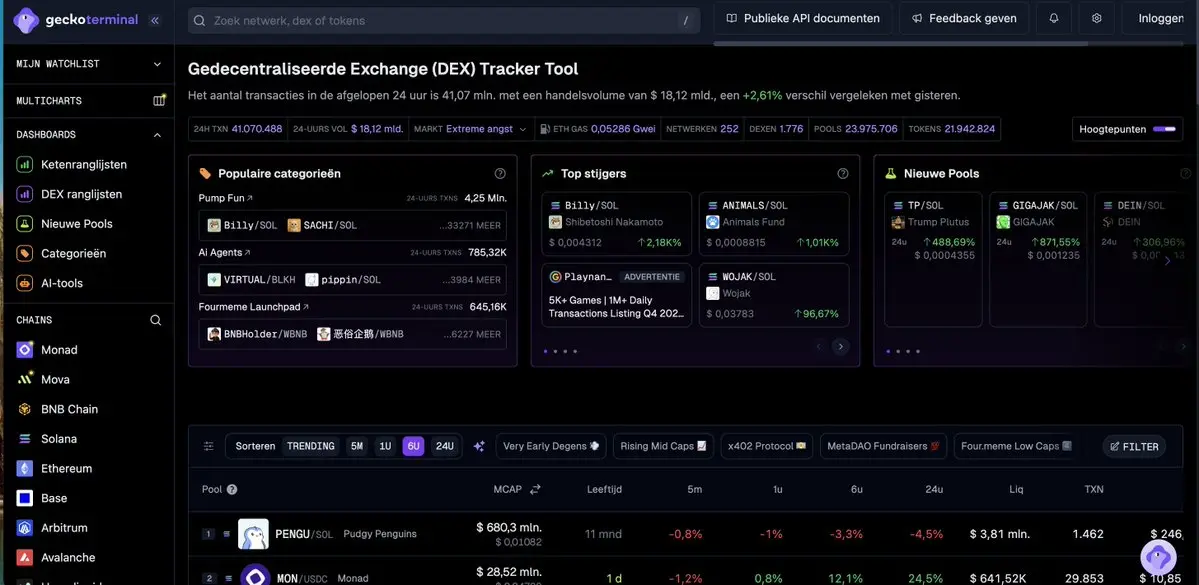
Task: Select the 6U timeframe
Action: tap(414, 446)
